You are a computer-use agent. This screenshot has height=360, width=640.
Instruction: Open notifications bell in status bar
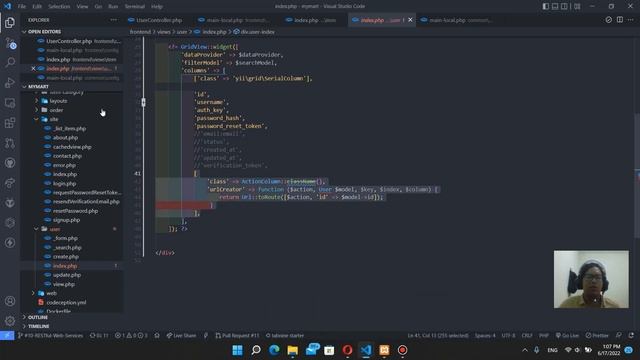631,336
